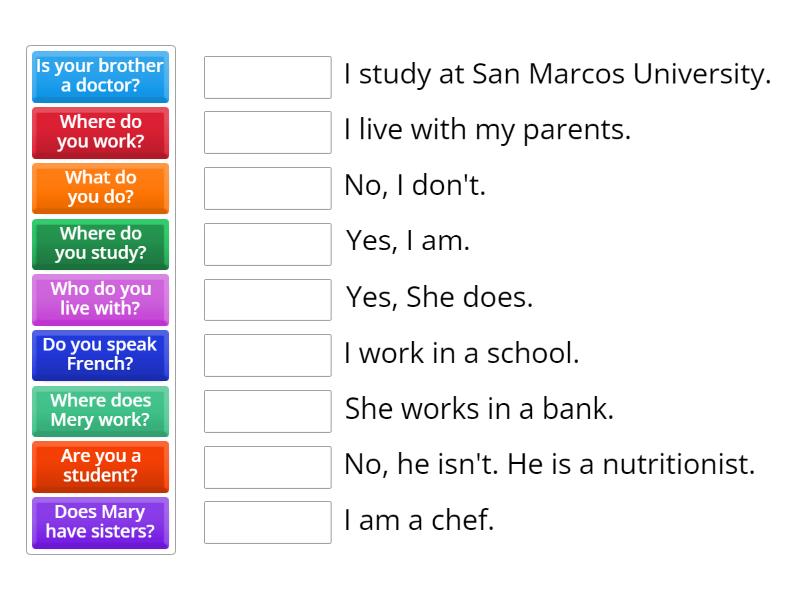The image size is (800, 600).
Task: Click the 'Where do you study?' card
Action: point(100,244)
